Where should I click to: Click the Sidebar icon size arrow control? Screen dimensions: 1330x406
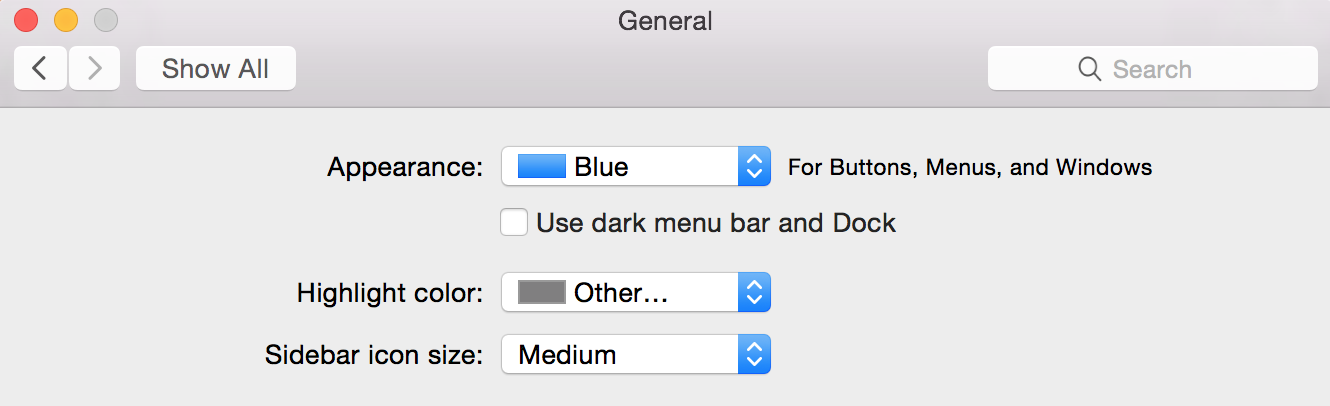point(755,355)
